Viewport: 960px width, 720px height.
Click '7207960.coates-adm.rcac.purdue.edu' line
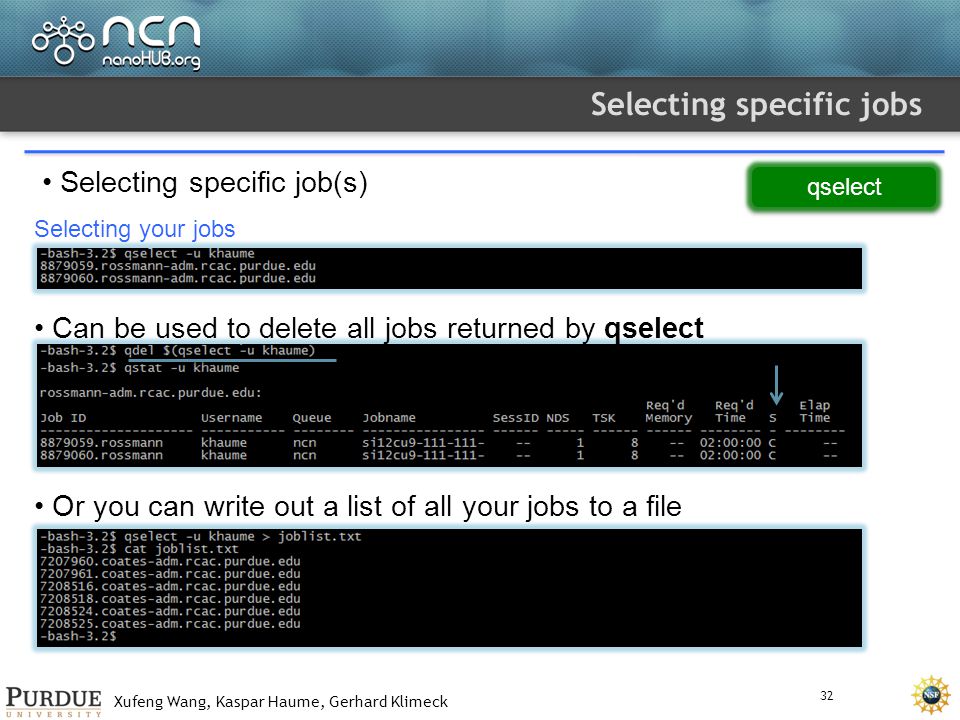click(170, 561)
